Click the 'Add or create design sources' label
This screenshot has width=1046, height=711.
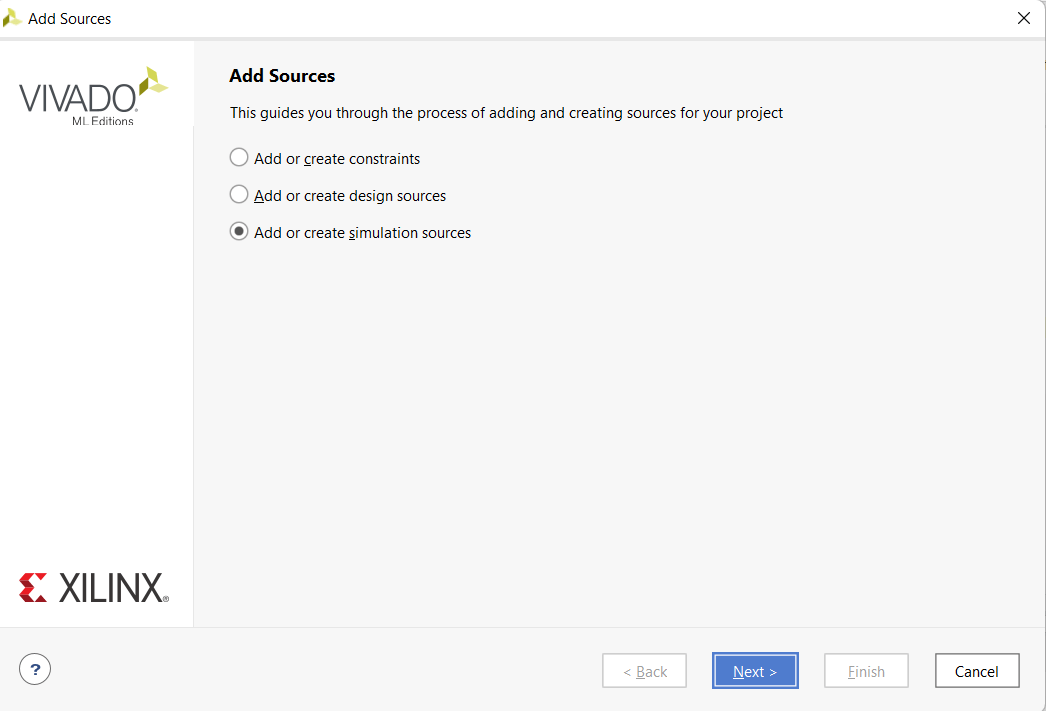point(350,196)
